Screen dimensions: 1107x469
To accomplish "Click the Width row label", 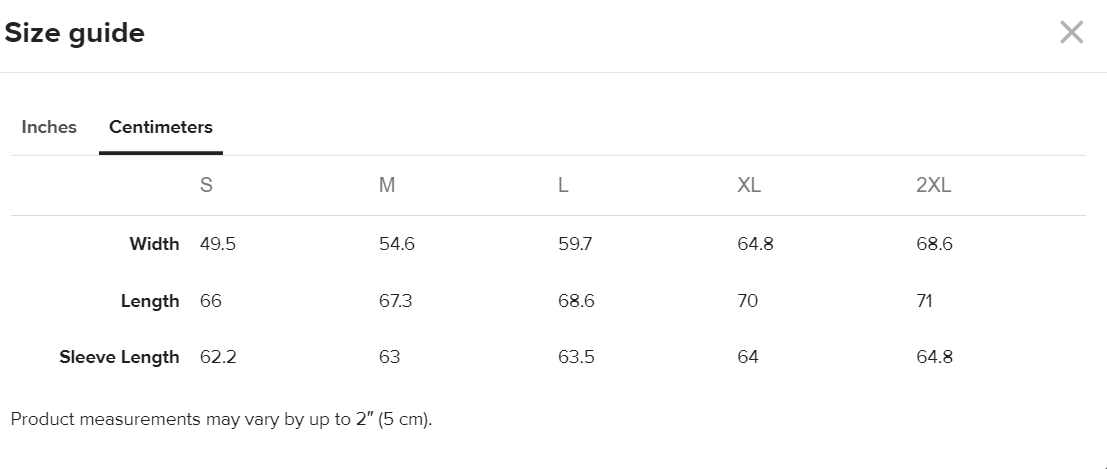I will (154, 244).
